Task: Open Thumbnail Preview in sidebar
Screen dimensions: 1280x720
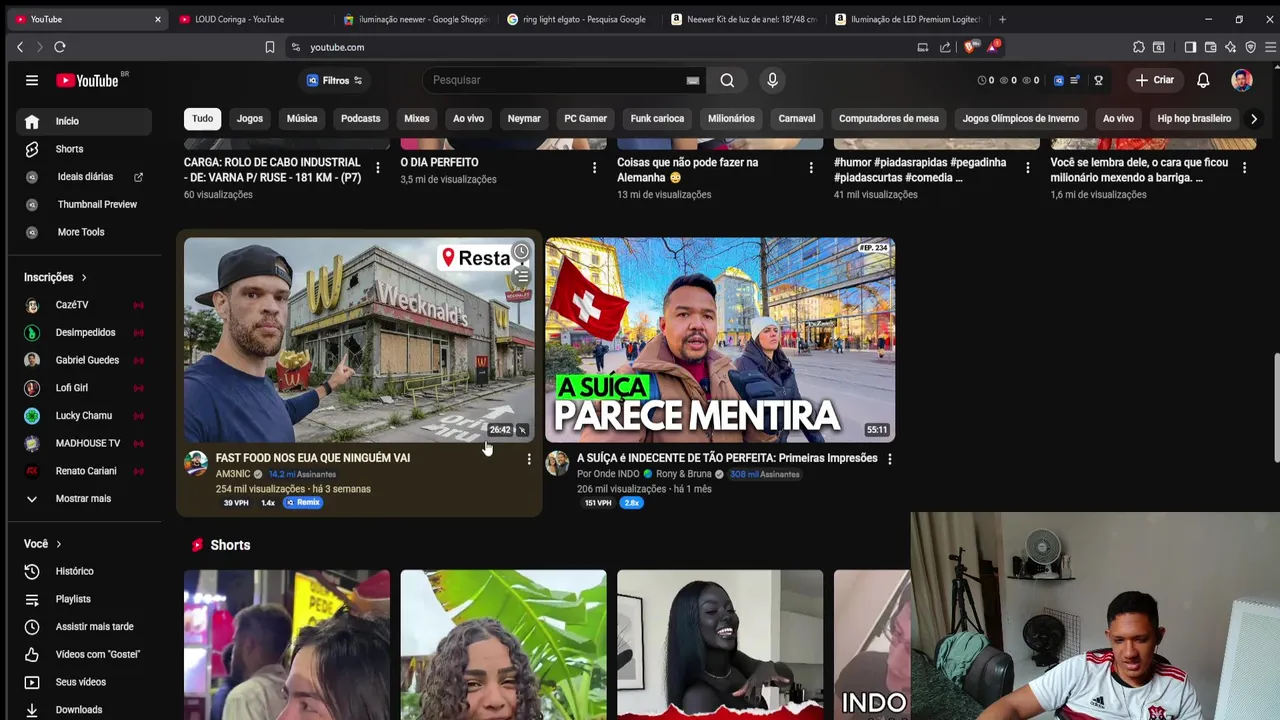Action: 84,204
